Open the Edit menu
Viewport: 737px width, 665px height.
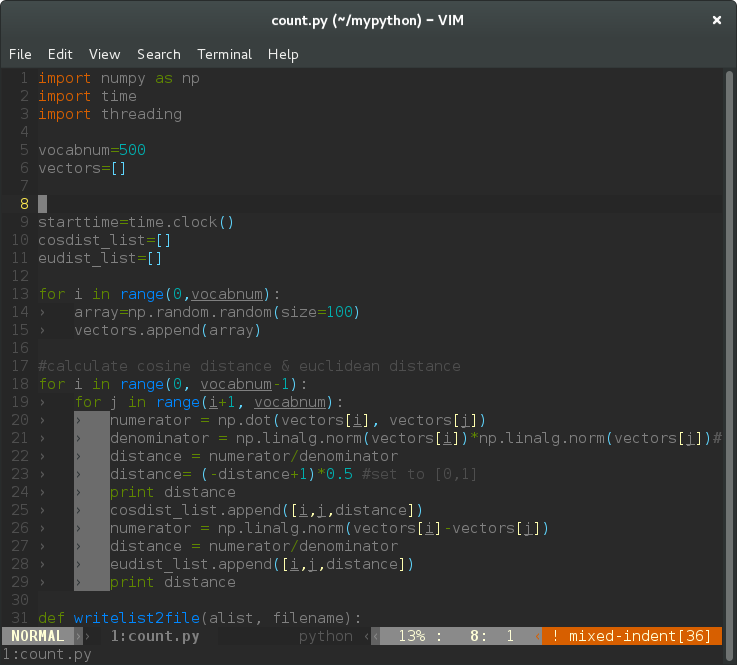coord(60,54)
